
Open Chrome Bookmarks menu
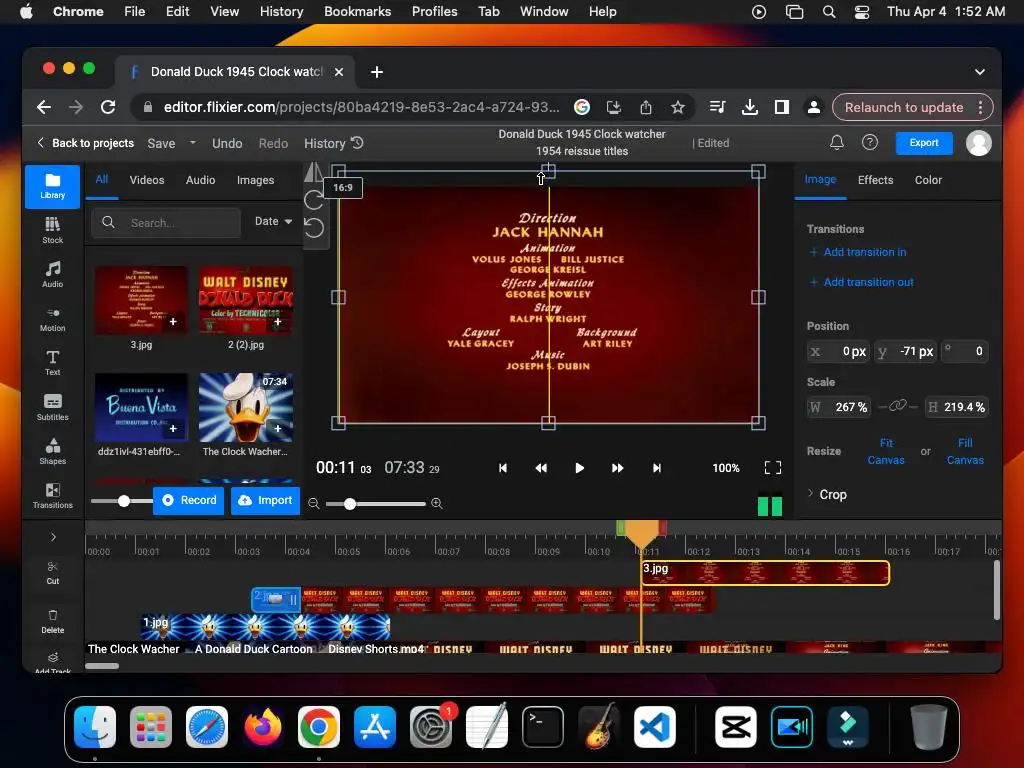[x=357, y=11]
